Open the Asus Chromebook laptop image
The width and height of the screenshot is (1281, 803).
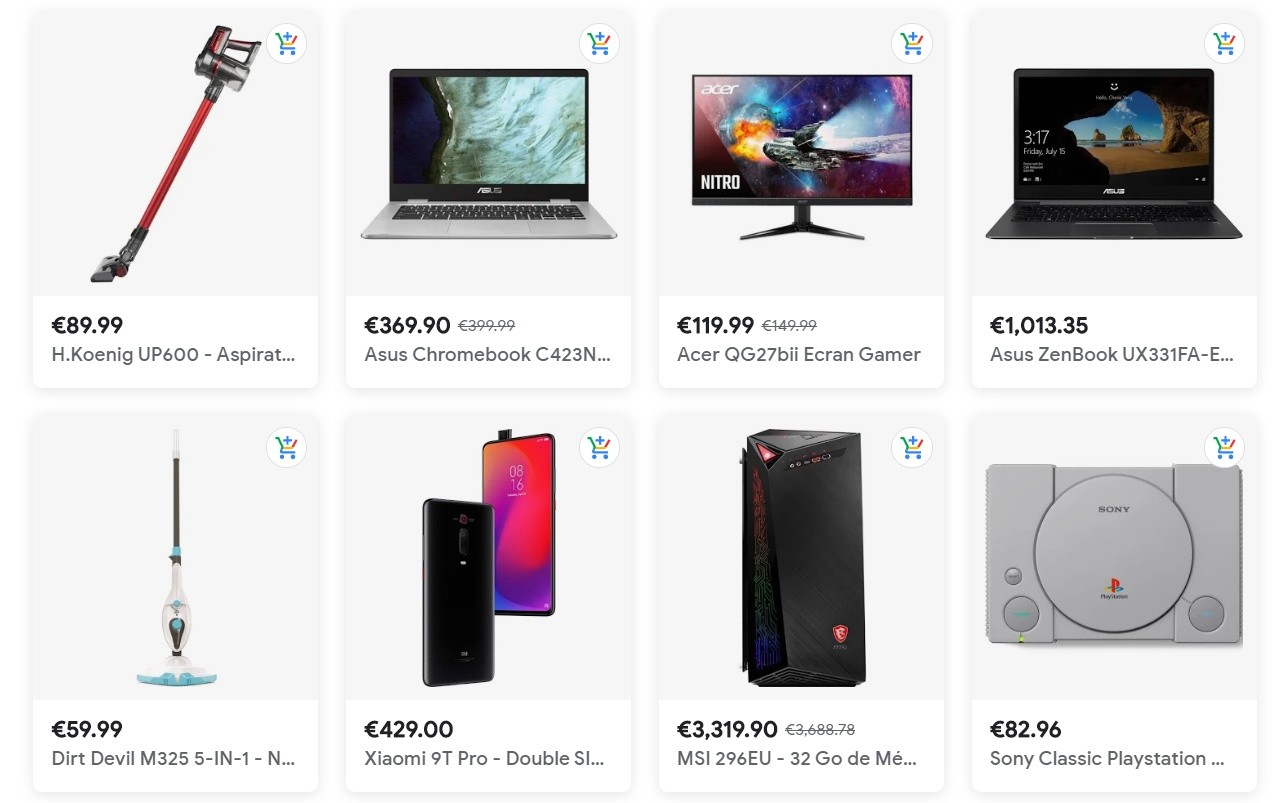(x=488, y=154)
